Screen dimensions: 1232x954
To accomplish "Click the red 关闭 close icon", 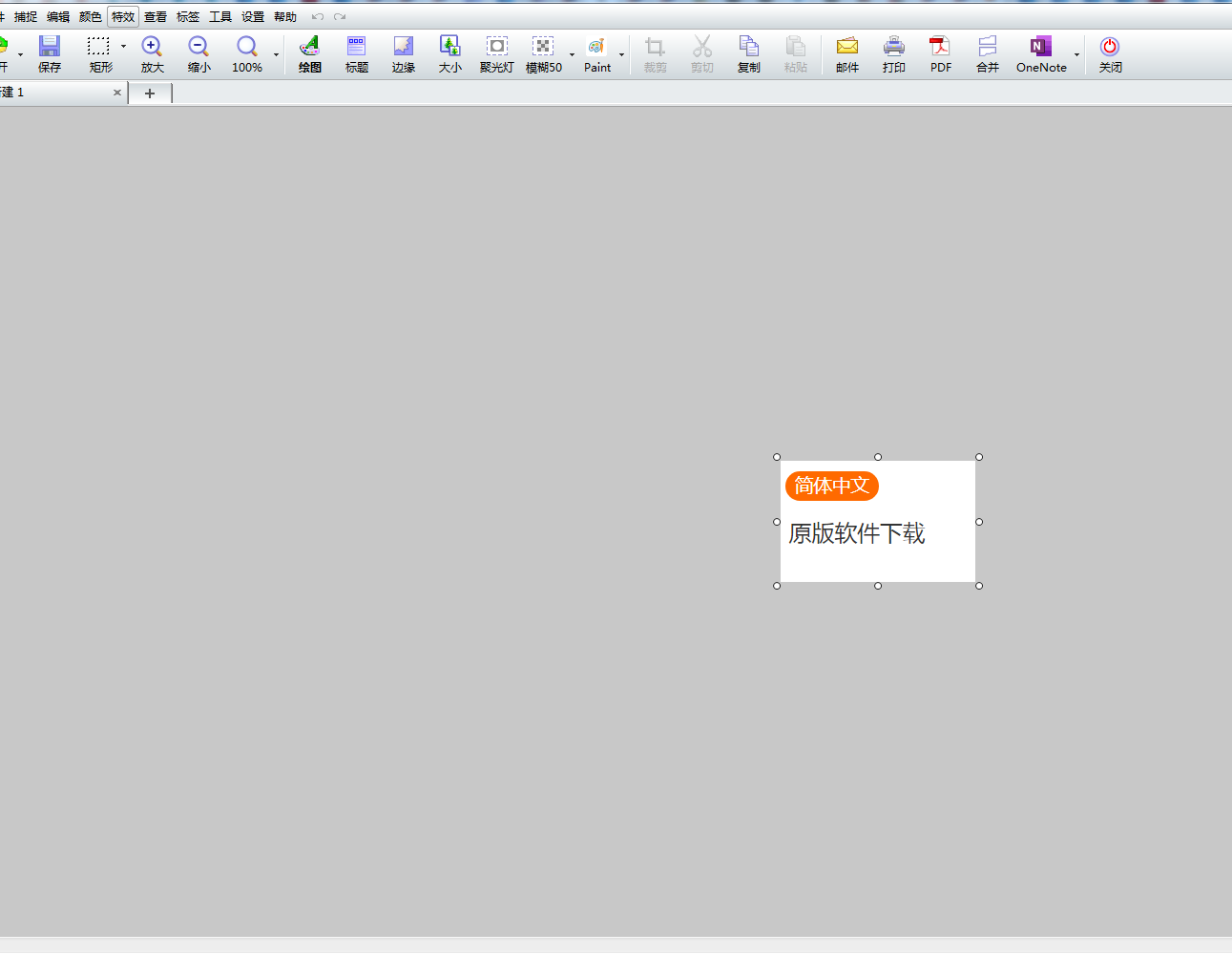I will tap(1110, 54).
